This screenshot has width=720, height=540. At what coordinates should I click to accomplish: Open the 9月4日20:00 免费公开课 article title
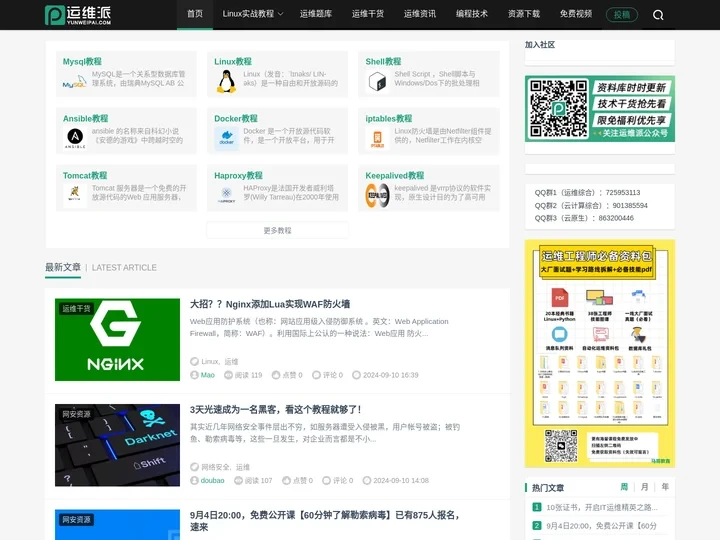pyautogui.click(x=325, y=521)
